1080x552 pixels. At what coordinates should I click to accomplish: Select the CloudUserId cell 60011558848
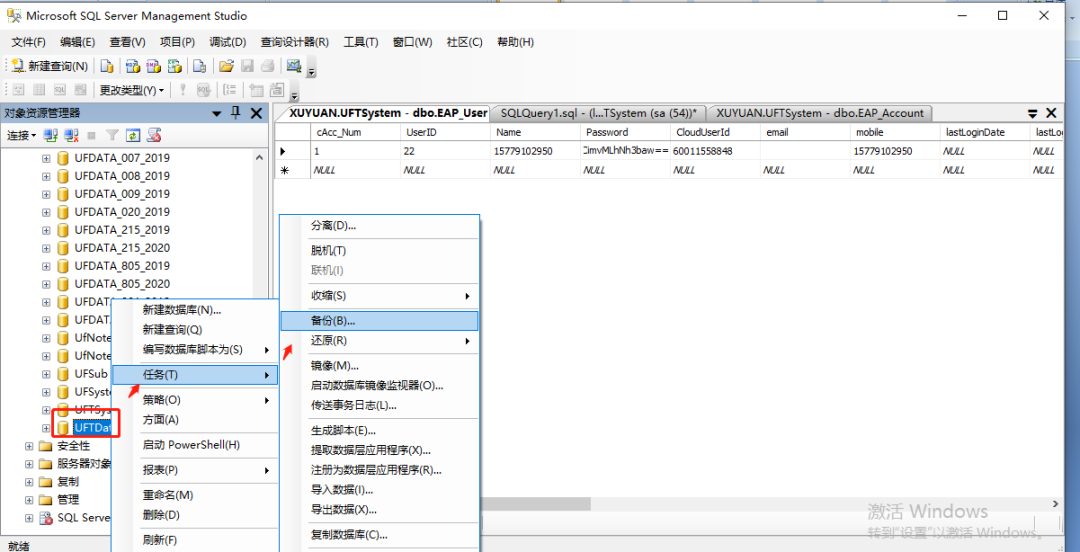click(x=714, y=151)
